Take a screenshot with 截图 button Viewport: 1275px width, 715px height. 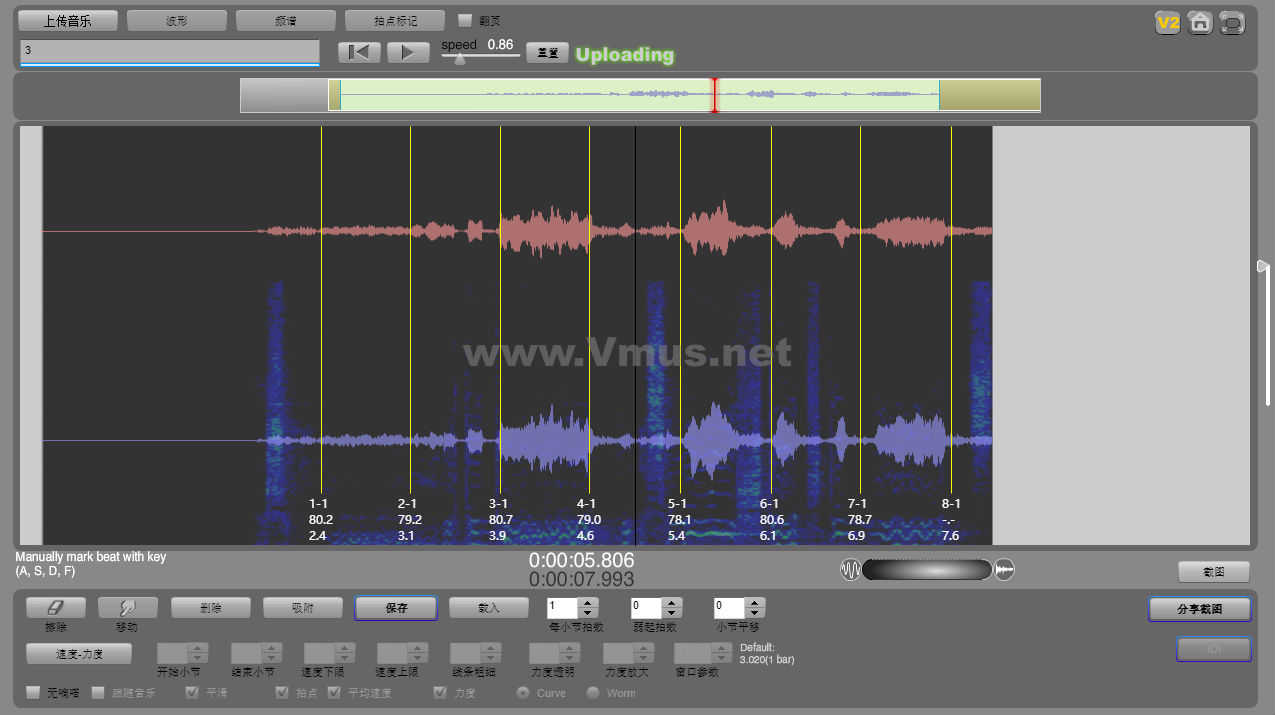pos(1213,572)
